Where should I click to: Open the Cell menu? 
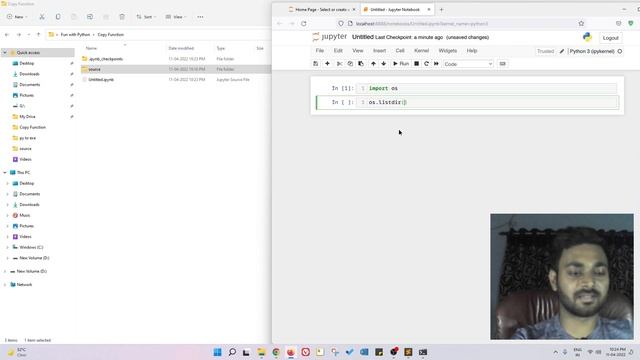tap(400, 51)
